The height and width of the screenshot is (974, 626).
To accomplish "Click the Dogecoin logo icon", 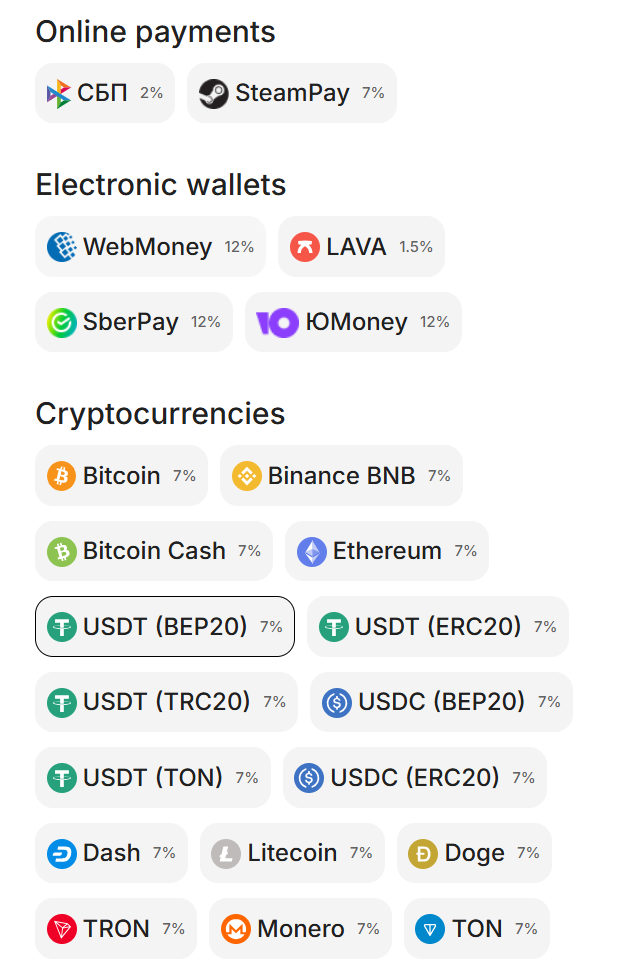I will (424, 853).
